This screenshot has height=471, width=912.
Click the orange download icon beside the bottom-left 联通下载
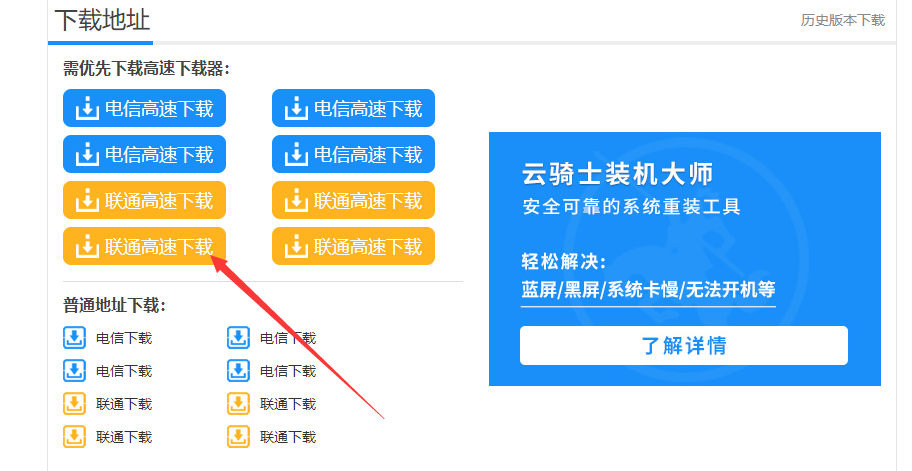74,437
